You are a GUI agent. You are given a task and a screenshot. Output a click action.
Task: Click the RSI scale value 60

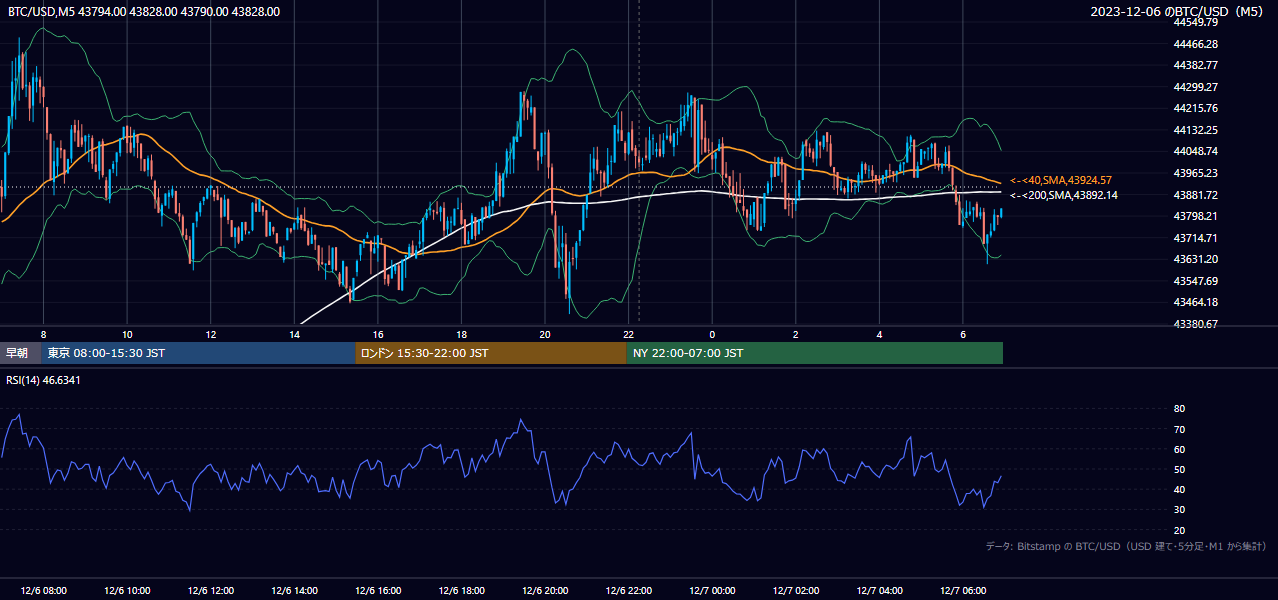(1179, 449)
